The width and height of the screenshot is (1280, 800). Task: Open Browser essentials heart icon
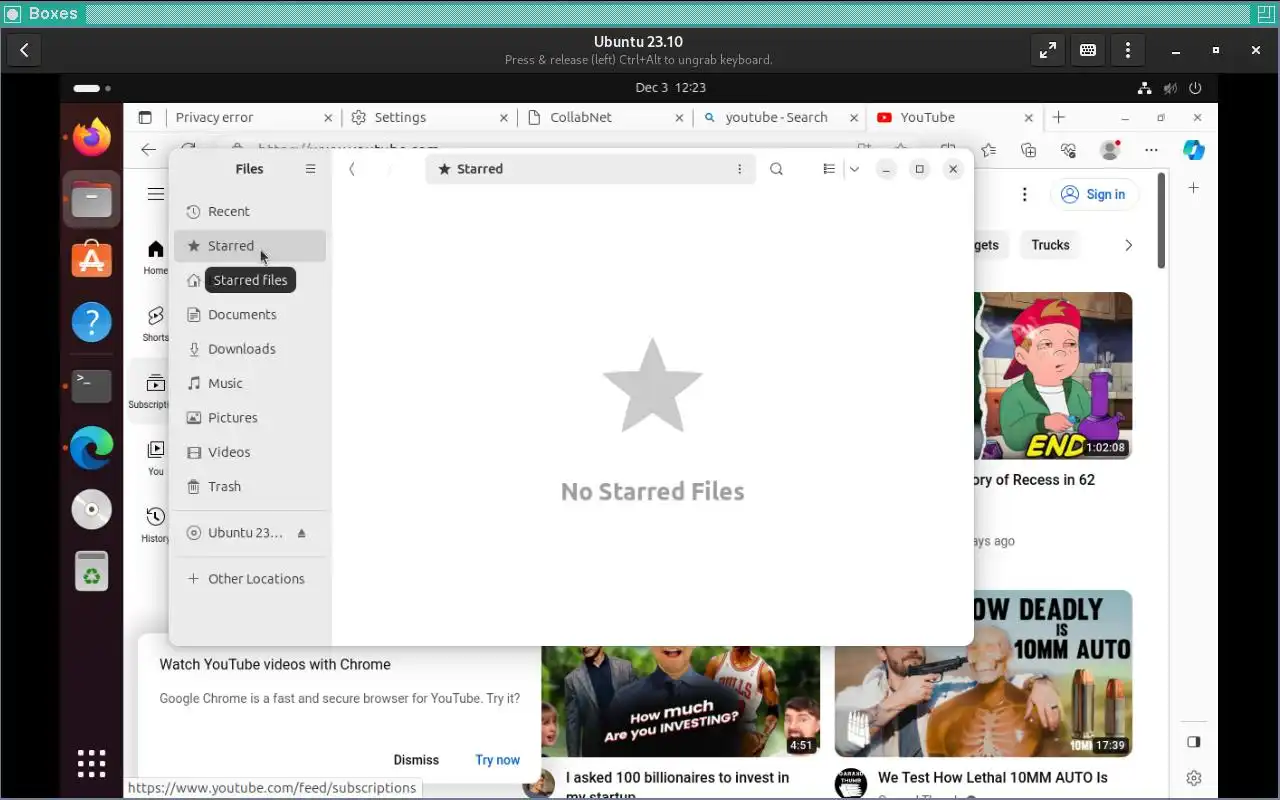(x=1068, y=150)
